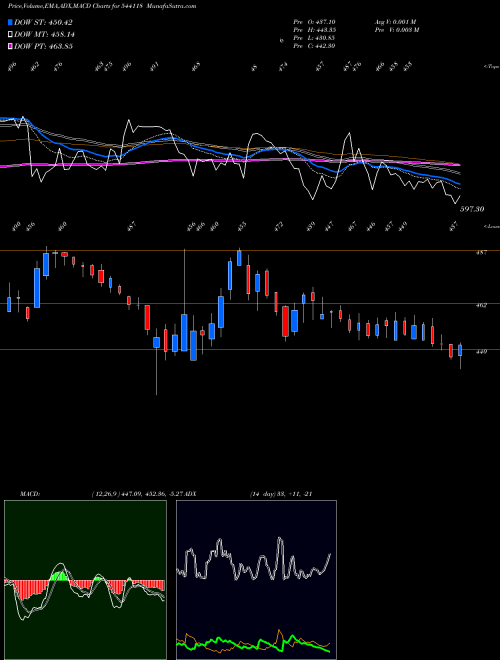Click the tall blue candle at chart left

[37, 288]
